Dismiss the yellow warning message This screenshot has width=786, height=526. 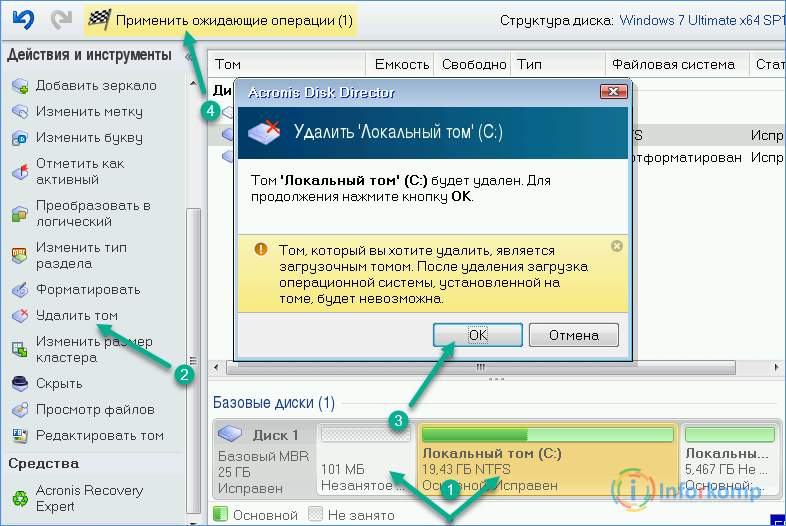pyautogui.click(x=617, y=246)
